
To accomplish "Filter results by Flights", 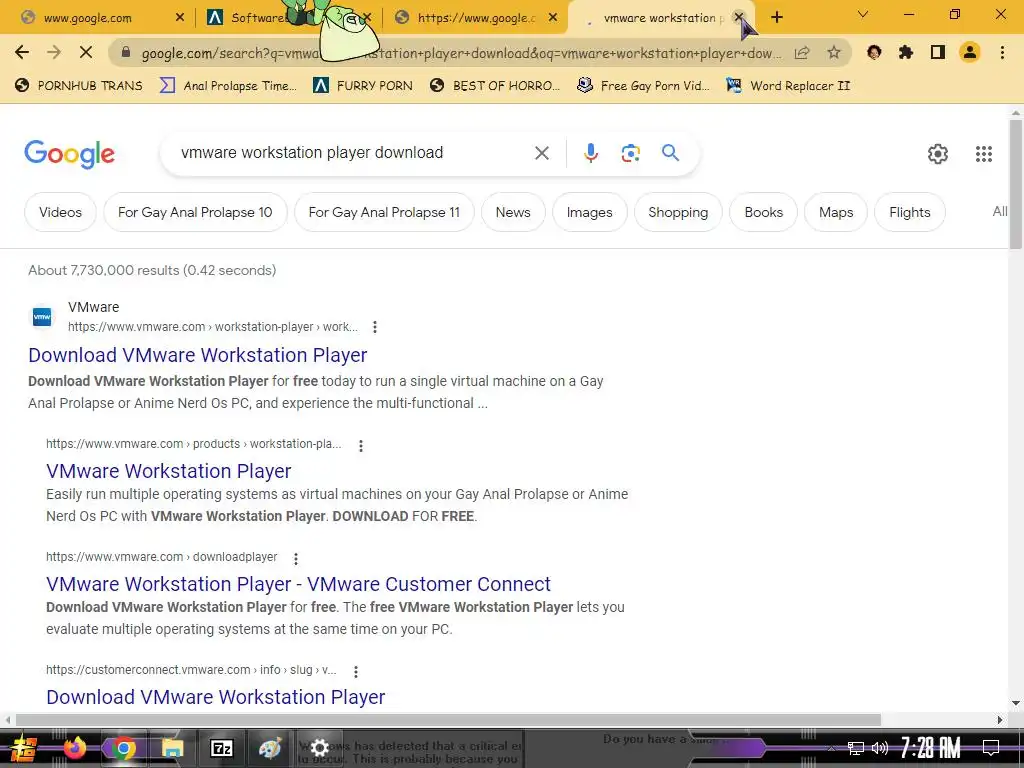I will click(910, 212).
